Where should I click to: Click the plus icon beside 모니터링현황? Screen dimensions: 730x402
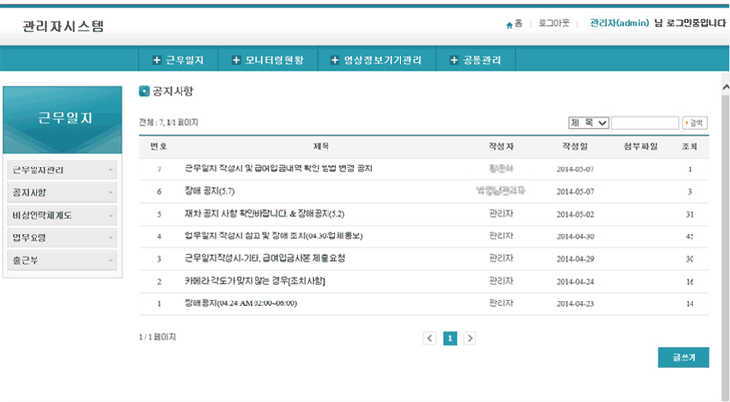[x=236, y=60]
